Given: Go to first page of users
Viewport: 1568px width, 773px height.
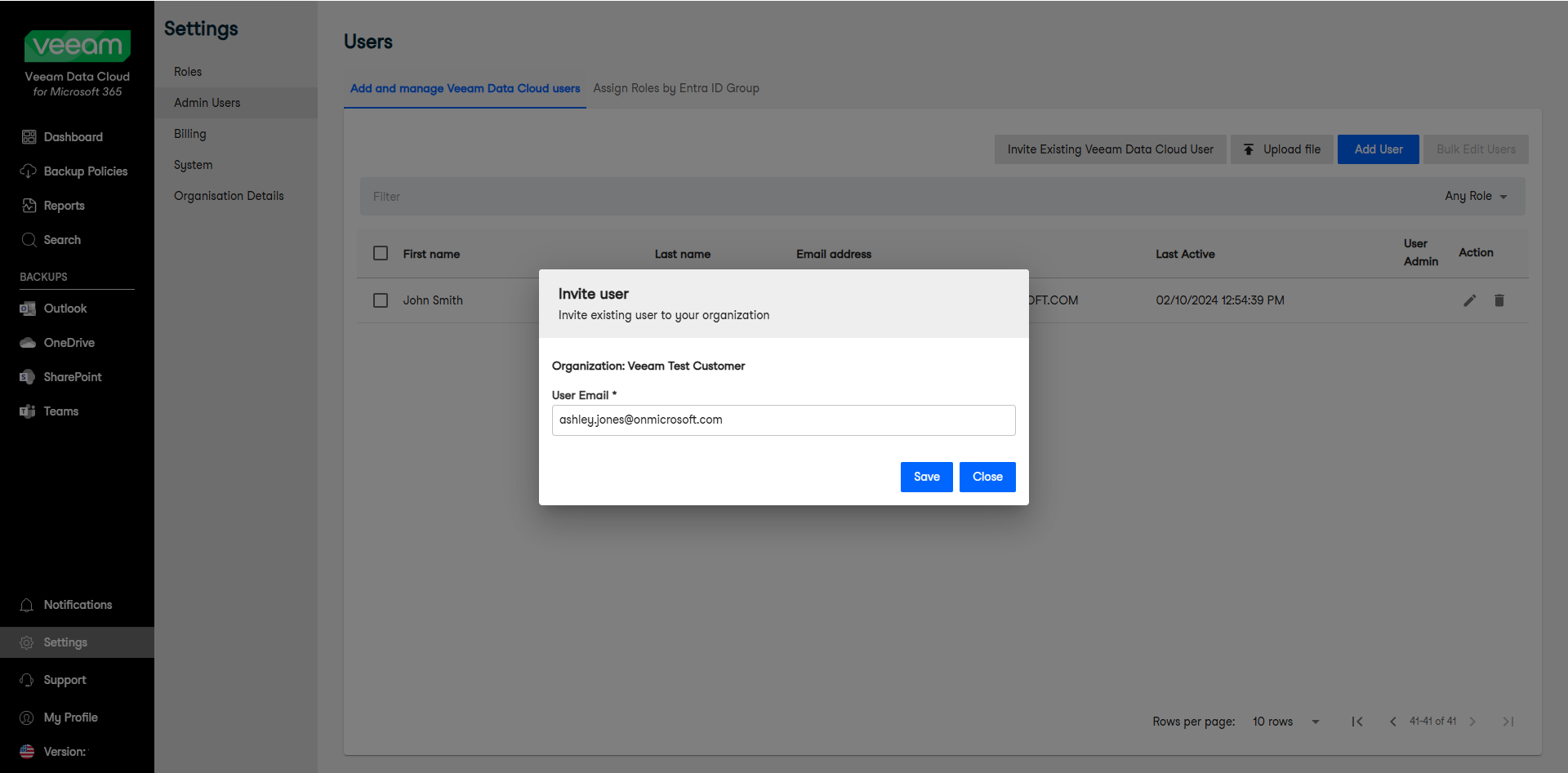Looking at the screenshot, I should coord(1357,722).
